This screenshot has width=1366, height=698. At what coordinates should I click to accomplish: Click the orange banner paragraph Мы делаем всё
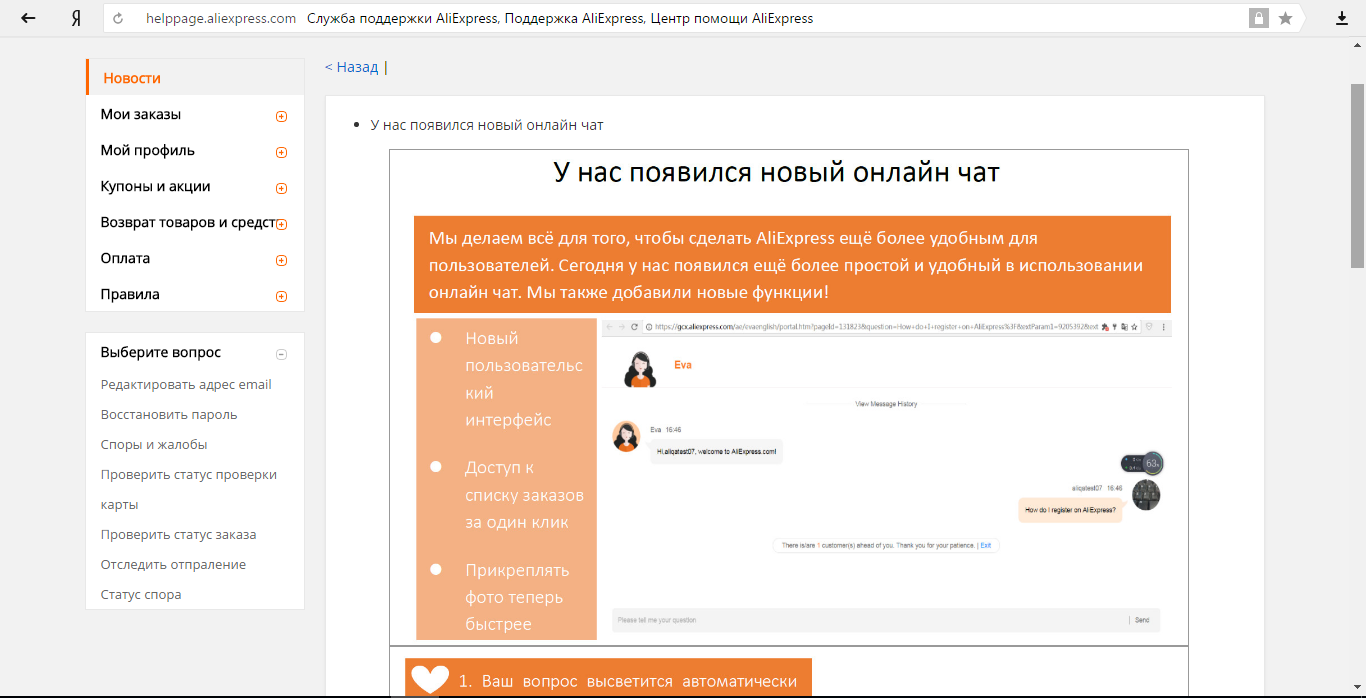tap(792, 265)
